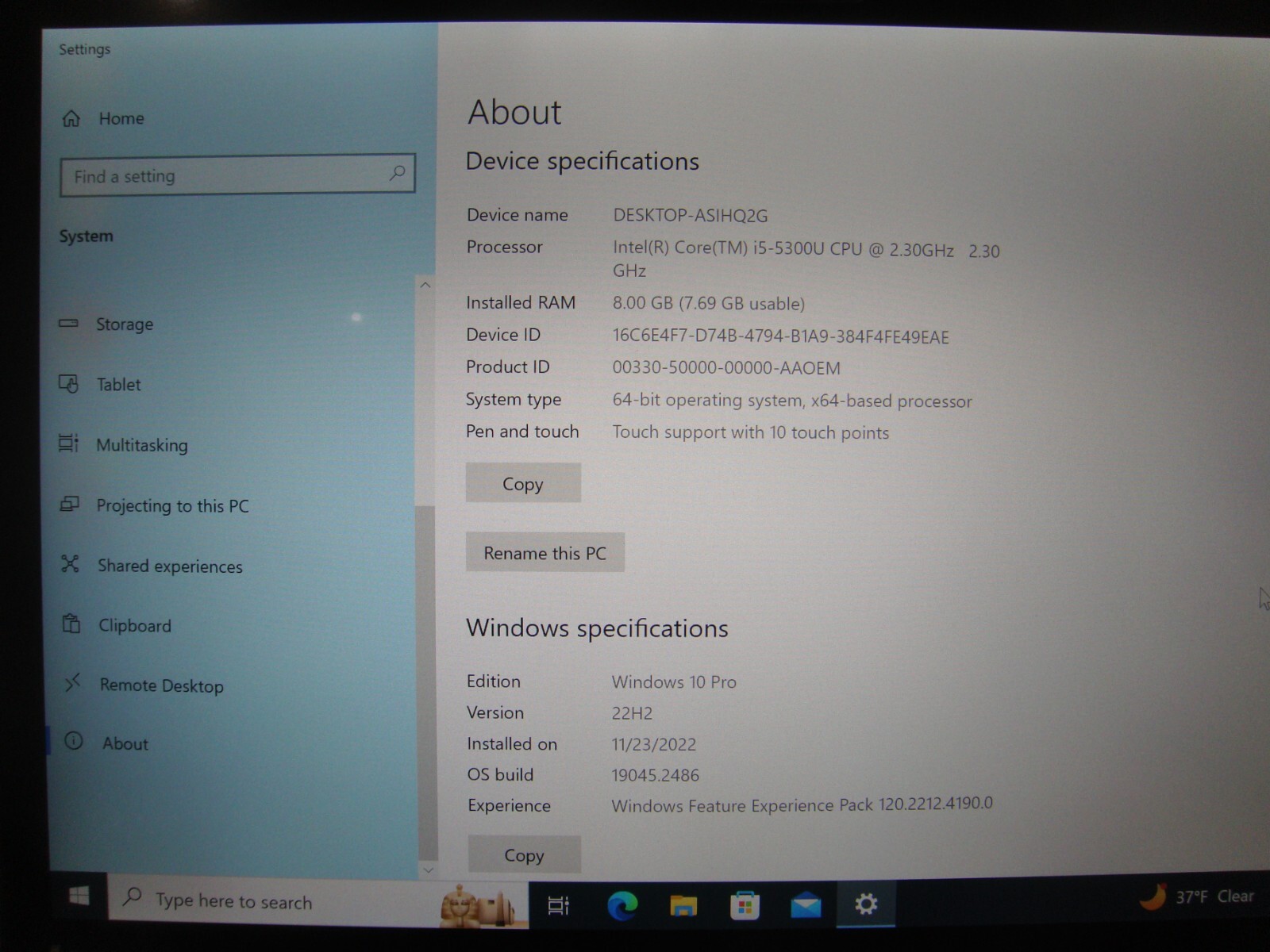Click the Find a setting search box
1270x952 pixels.
237,175
